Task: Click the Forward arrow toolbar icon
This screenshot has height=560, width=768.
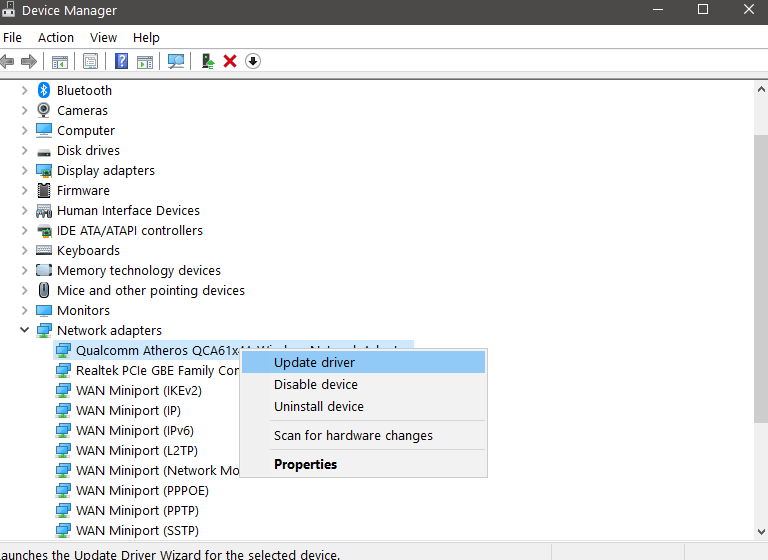Action: (29, 61)
